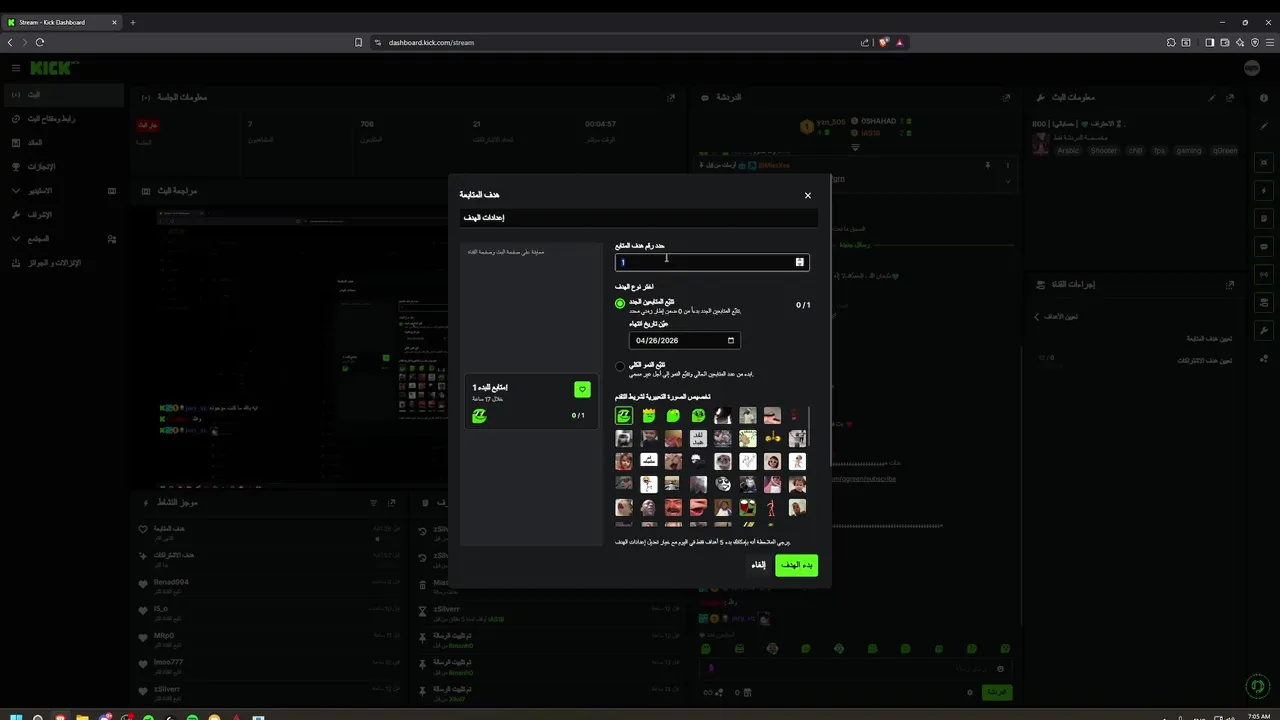Edit stream info with the pencil icon
The height and width of the screenshot is (720, 1280).
tap(1212, 97)
